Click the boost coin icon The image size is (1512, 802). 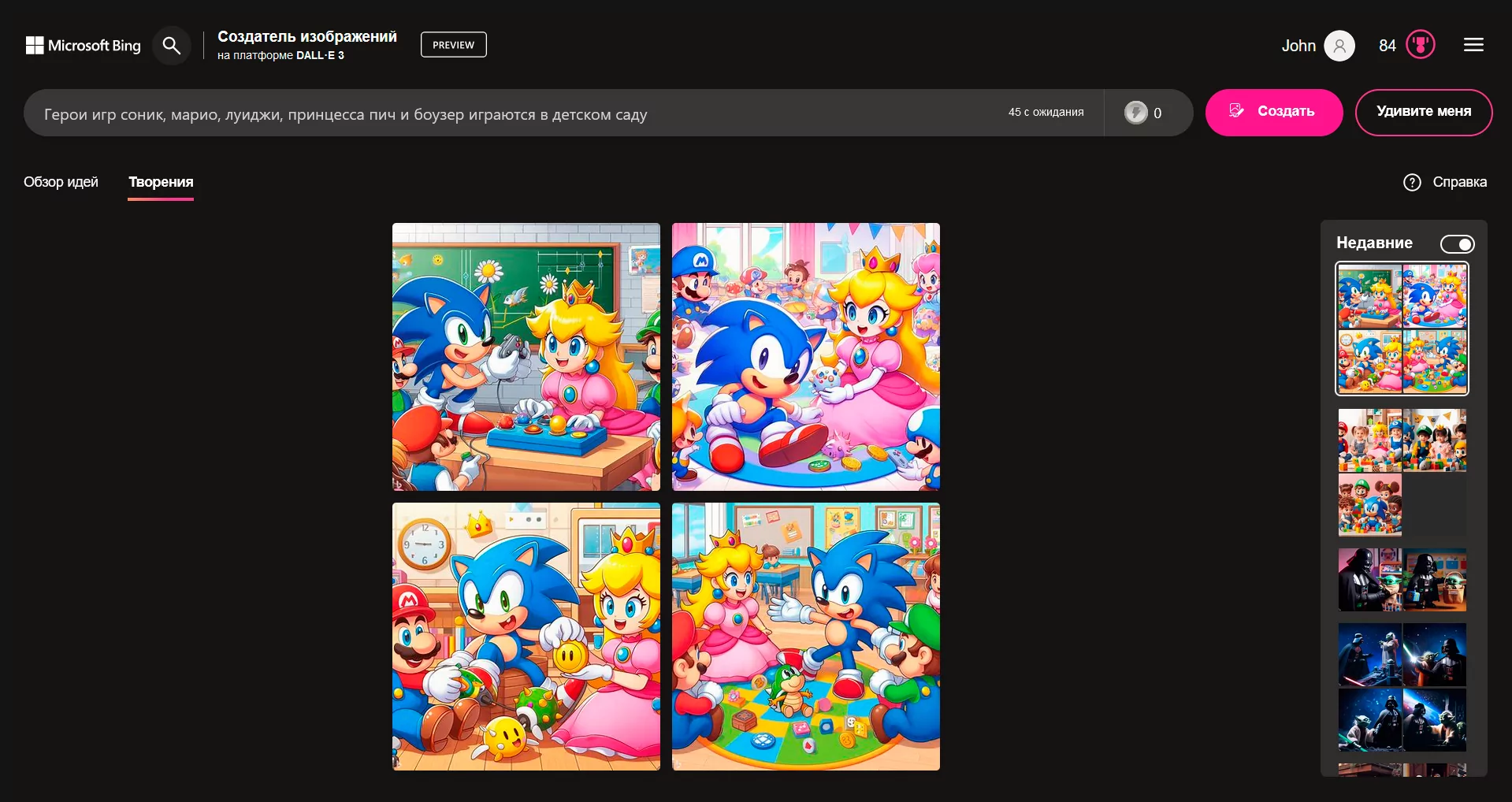[x=1135, y=113]
